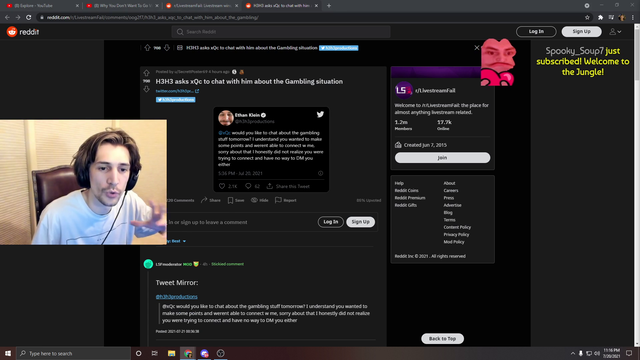Open the LSFmoderator user profile

(169, 264)
